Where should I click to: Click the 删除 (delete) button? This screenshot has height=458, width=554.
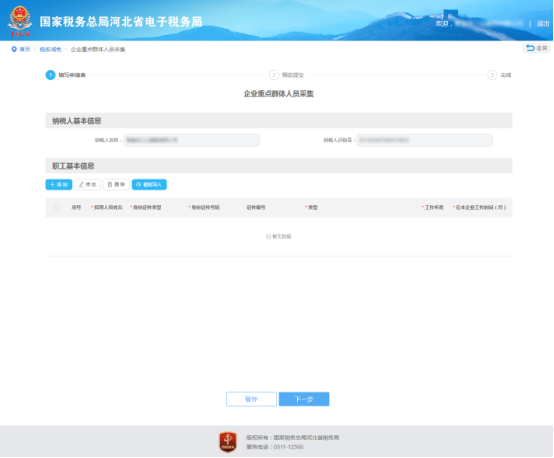116,184
